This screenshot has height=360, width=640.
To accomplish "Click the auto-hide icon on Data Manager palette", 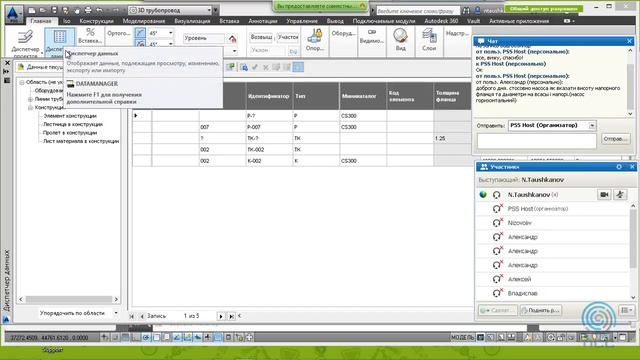I will 7,71.
